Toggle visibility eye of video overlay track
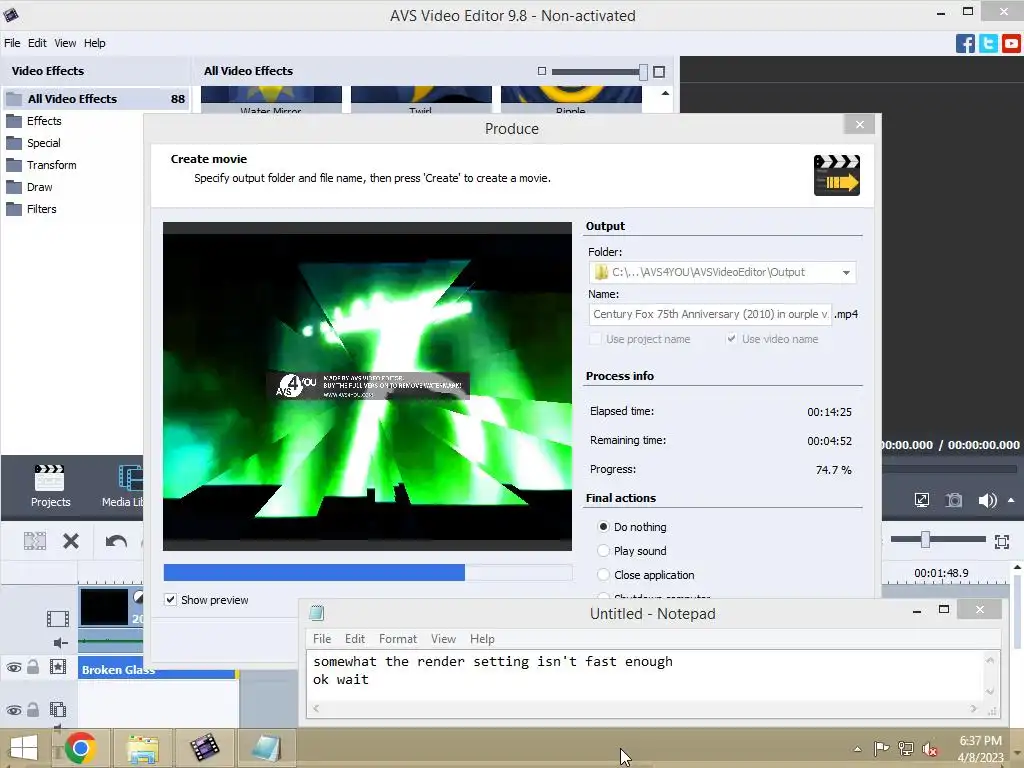1024x768 pixels. click(x=14, y=710)
